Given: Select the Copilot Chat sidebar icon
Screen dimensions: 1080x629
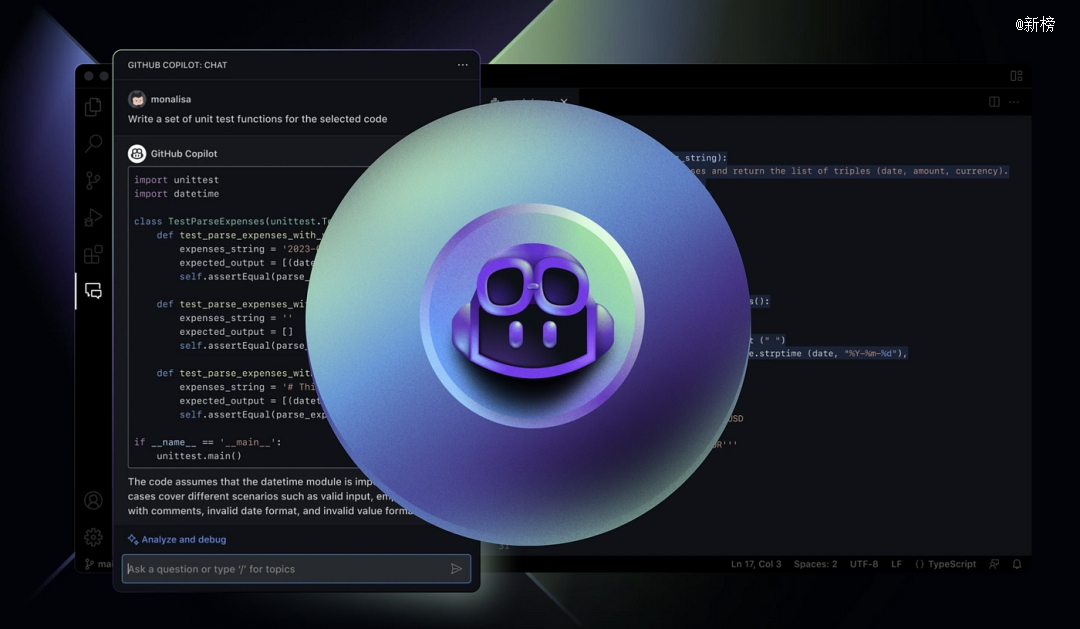Looking at the screenshot, I should tap(93, 291).
